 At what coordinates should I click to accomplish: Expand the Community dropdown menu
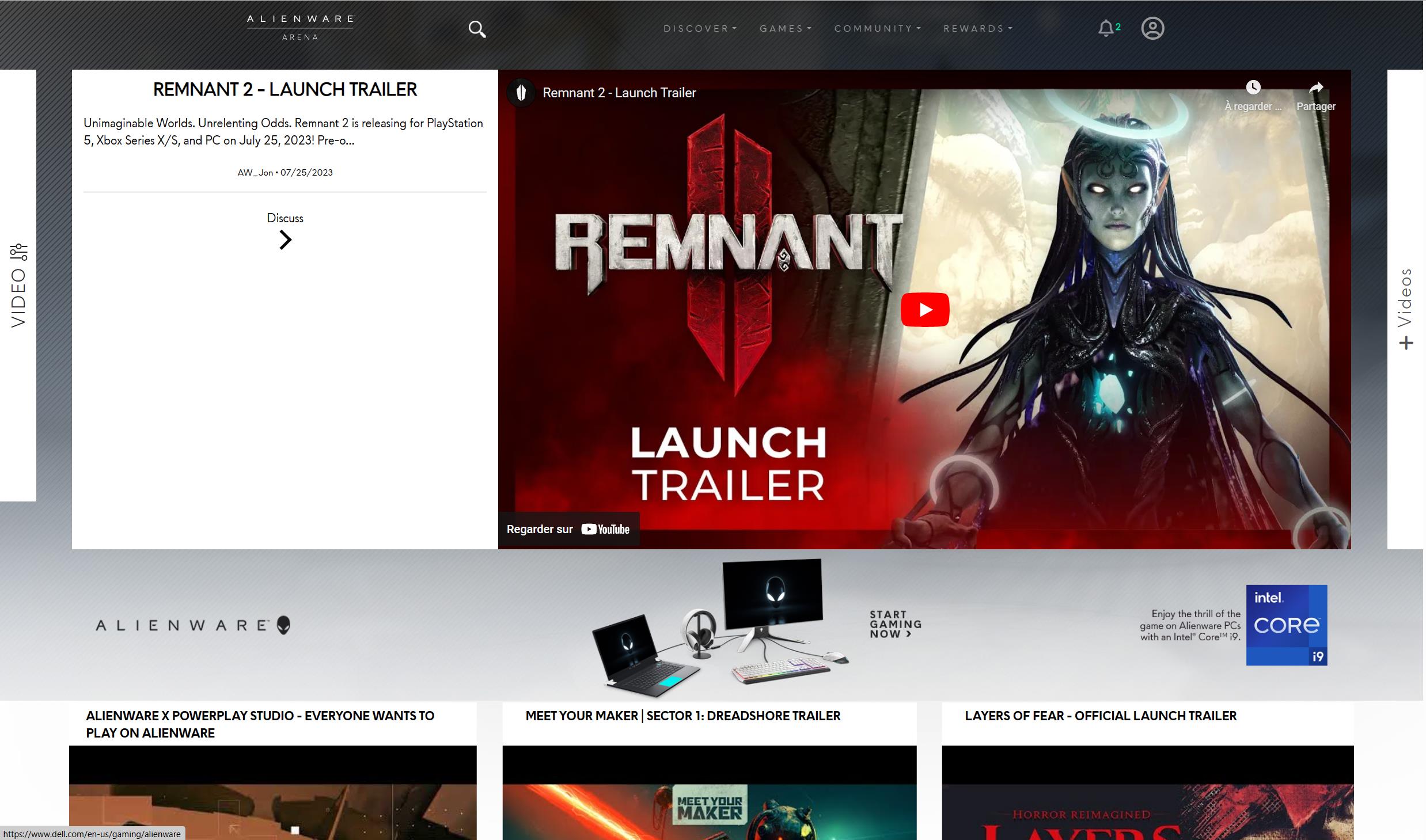pos(878,28)
